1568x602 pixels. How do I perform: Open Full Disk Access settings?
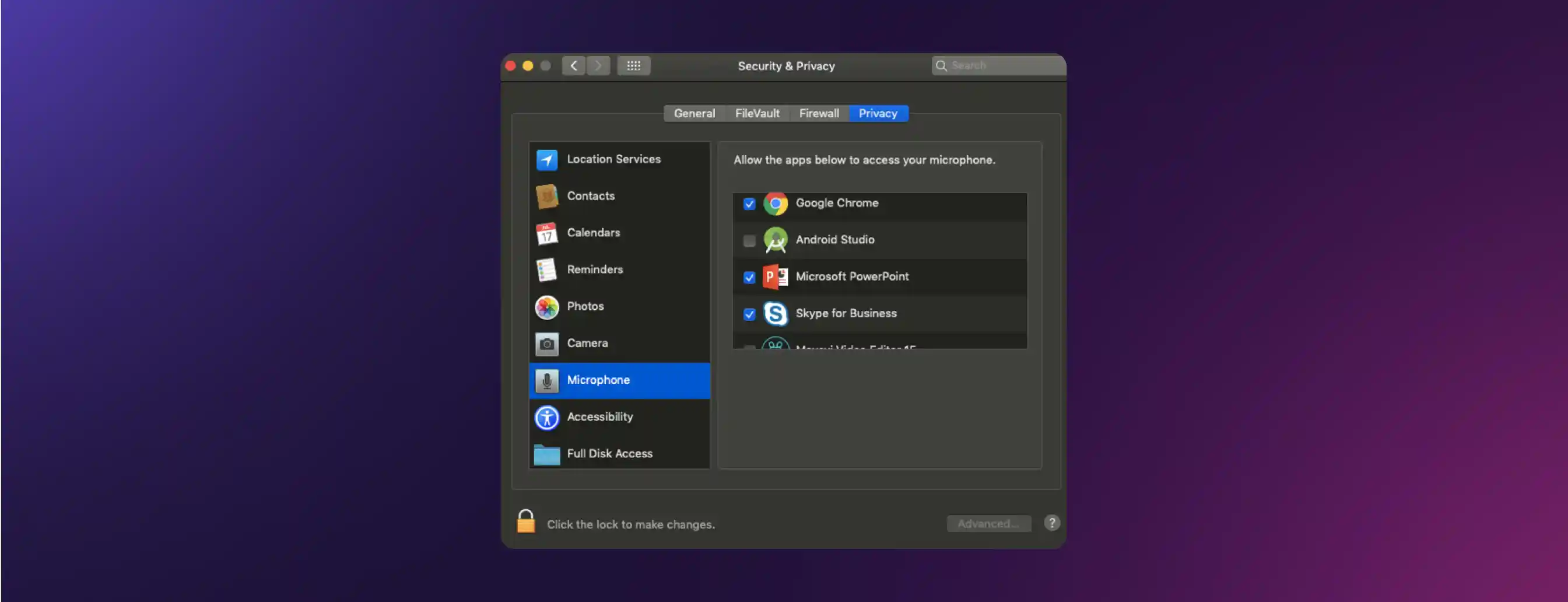pyautogui.click(x=547, y=453)
